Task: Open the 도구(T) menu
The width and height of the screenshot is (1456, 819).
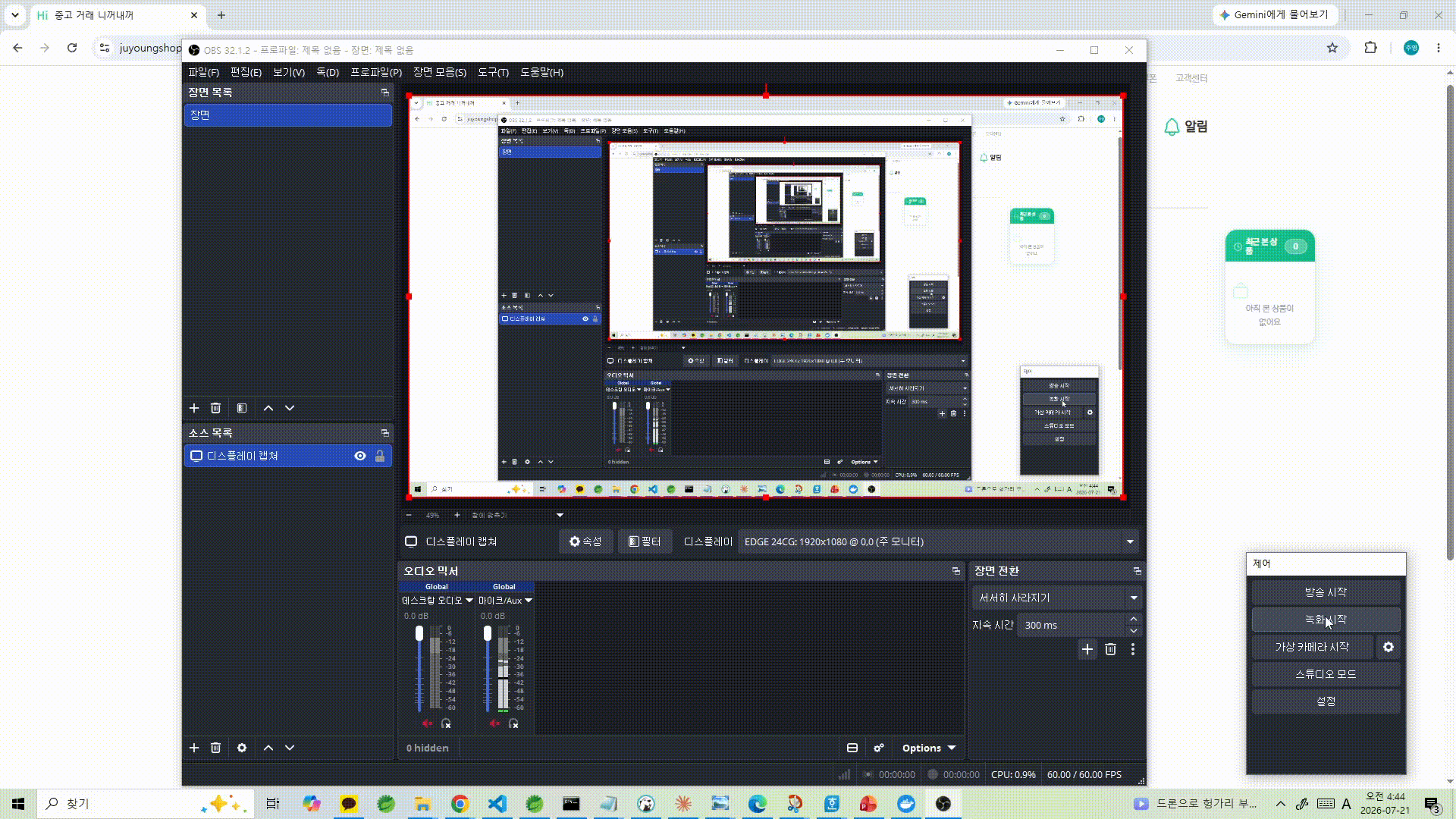Action: tap(493, 72)
